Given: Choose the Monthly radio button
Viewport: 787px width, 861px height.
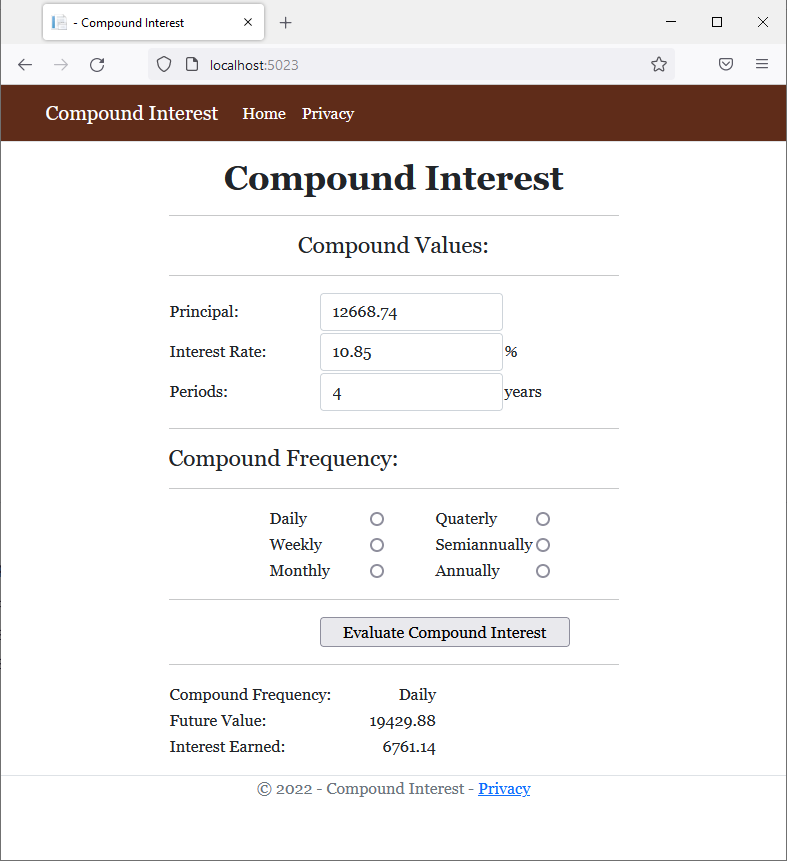Looking at the screenshot, I should 377,571.
